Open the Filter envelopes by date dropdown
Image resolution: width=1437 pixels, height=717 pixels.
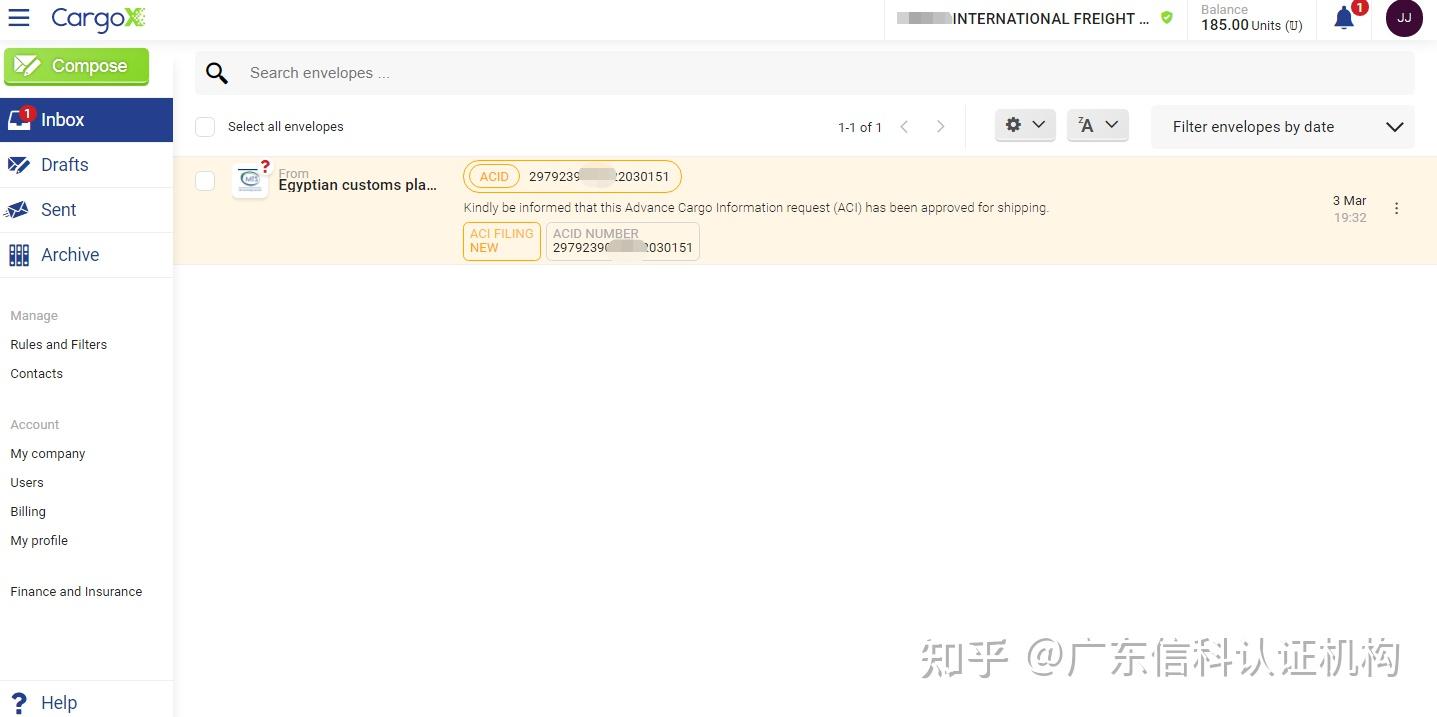pos(1283,127)
